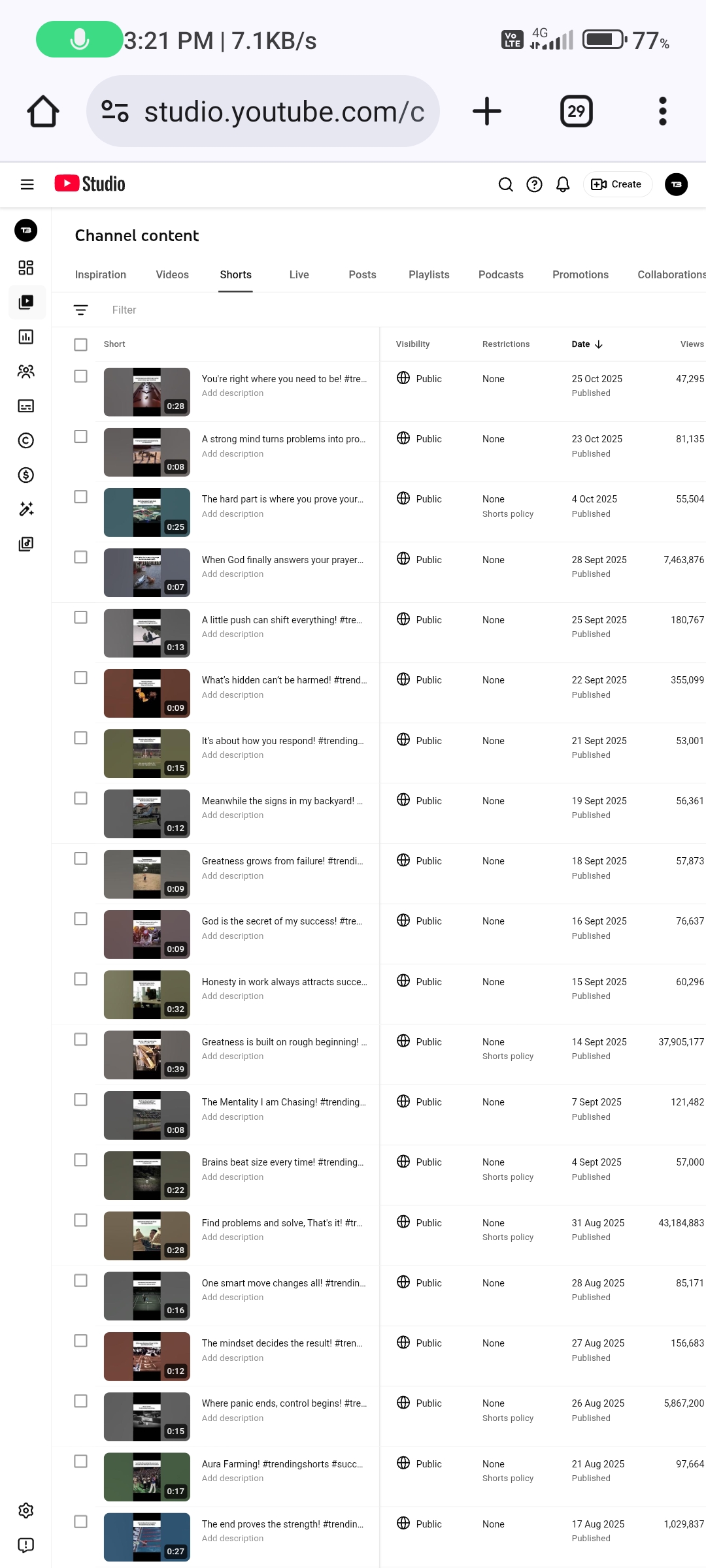
Task: Click the notifications bell icon
Action: point(563,185)
